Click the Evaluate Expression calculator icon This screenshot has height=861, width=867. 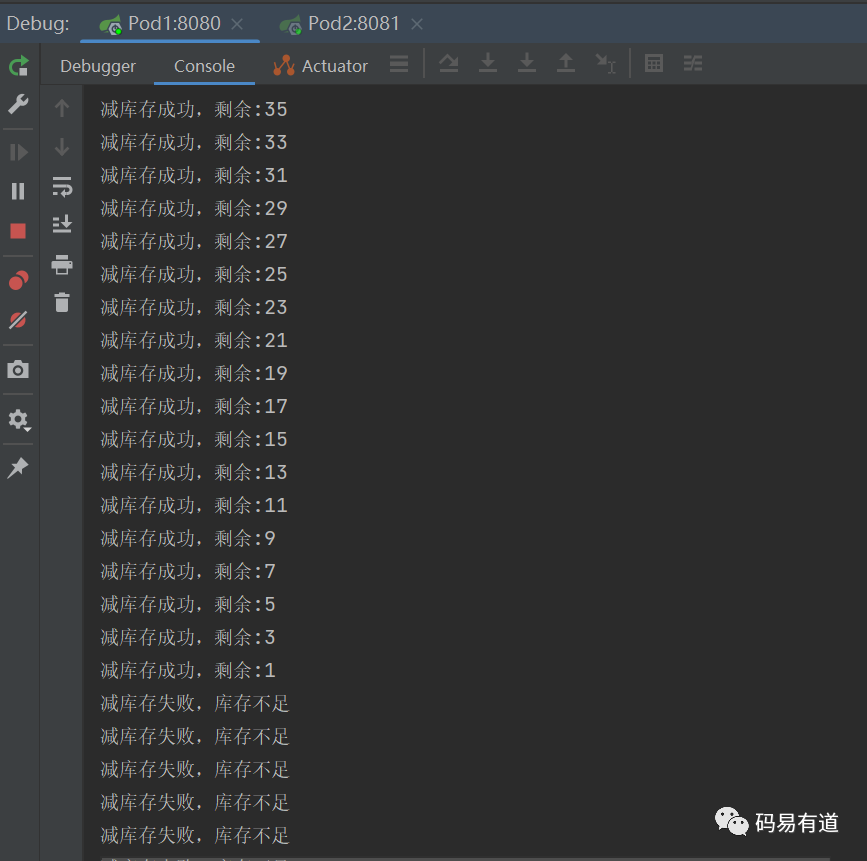click(x=654, y=64)
